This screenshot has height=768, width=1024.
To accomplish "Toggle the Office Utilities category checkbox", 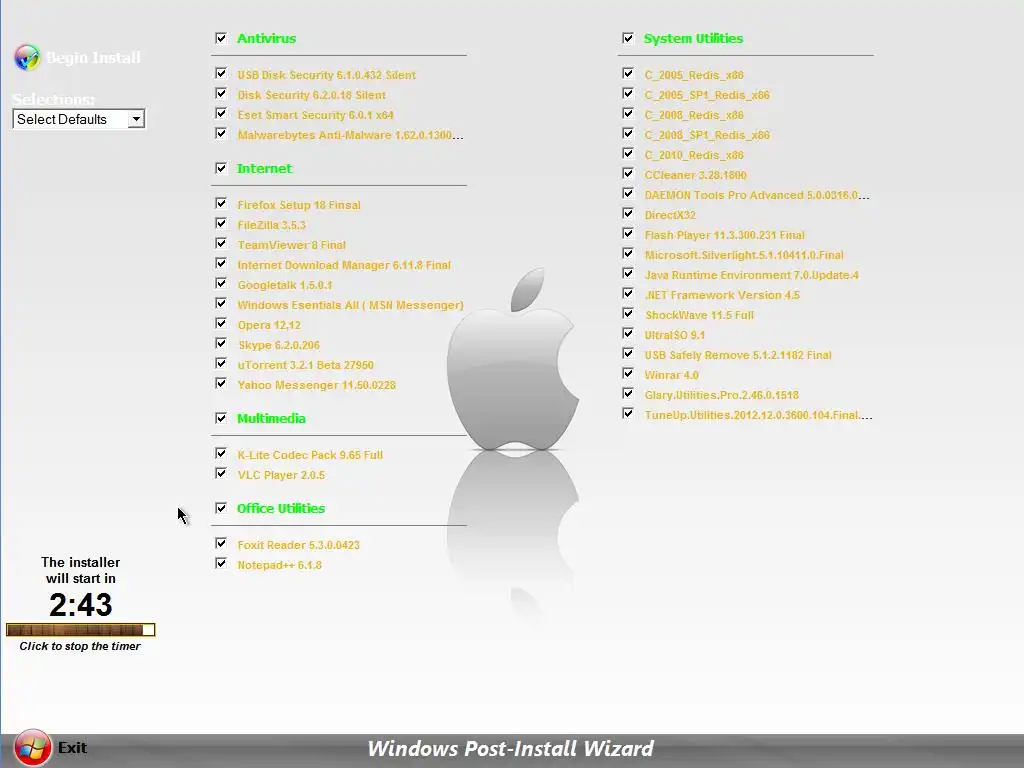I will [221, 508].
